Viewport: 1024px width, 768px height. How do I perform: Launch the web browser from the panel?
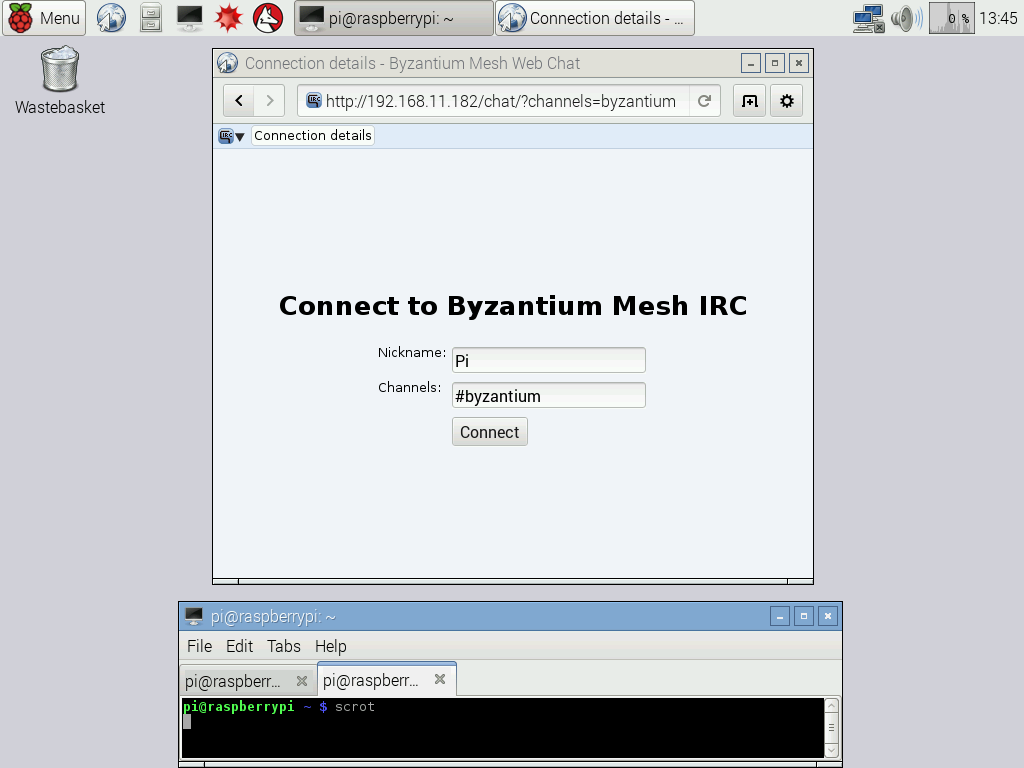click(x=112, y=18)
